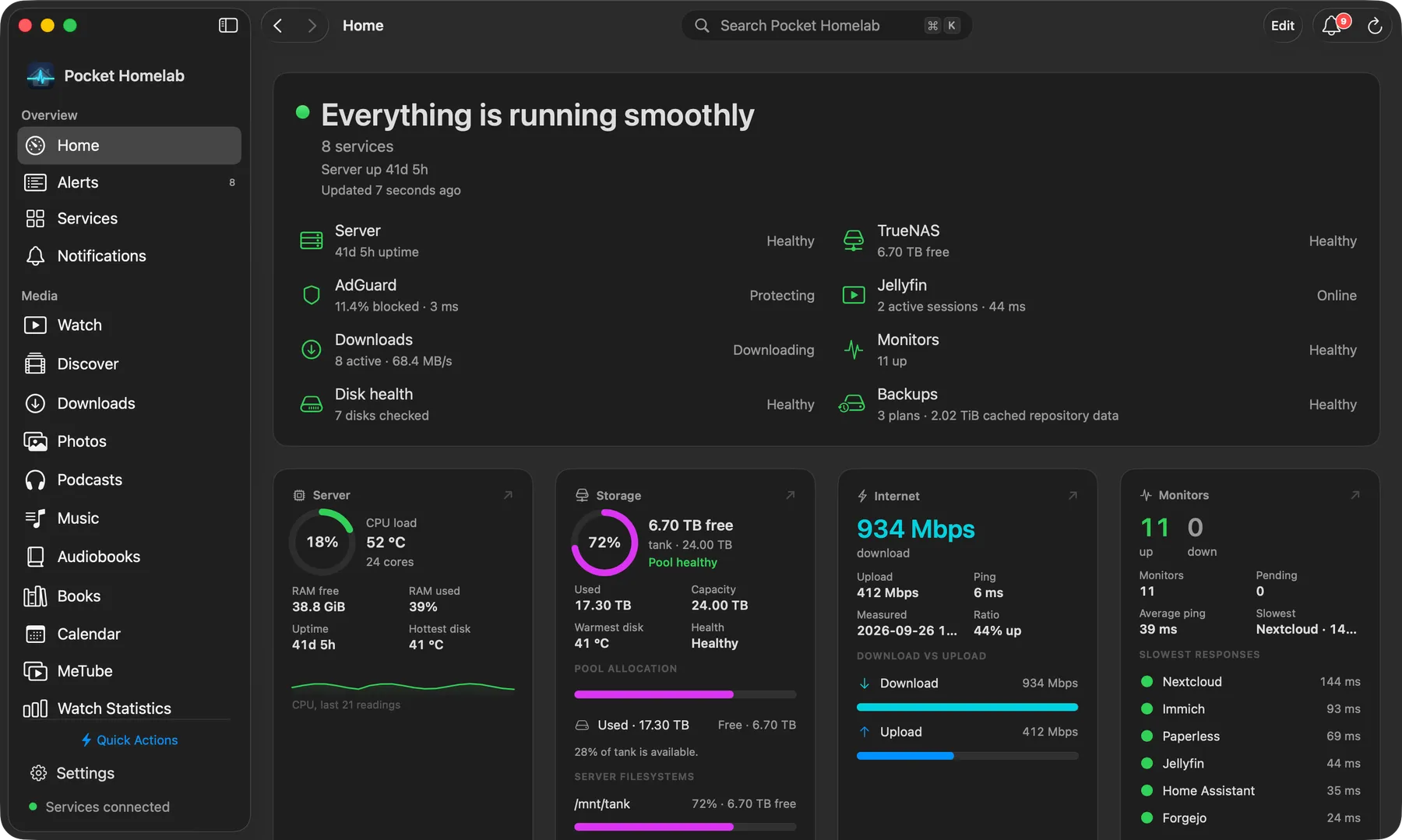The width and height of the screenshot is (1402, 840).
Task: Open the AdGuard status row
Action: click(x=557, y=296)
